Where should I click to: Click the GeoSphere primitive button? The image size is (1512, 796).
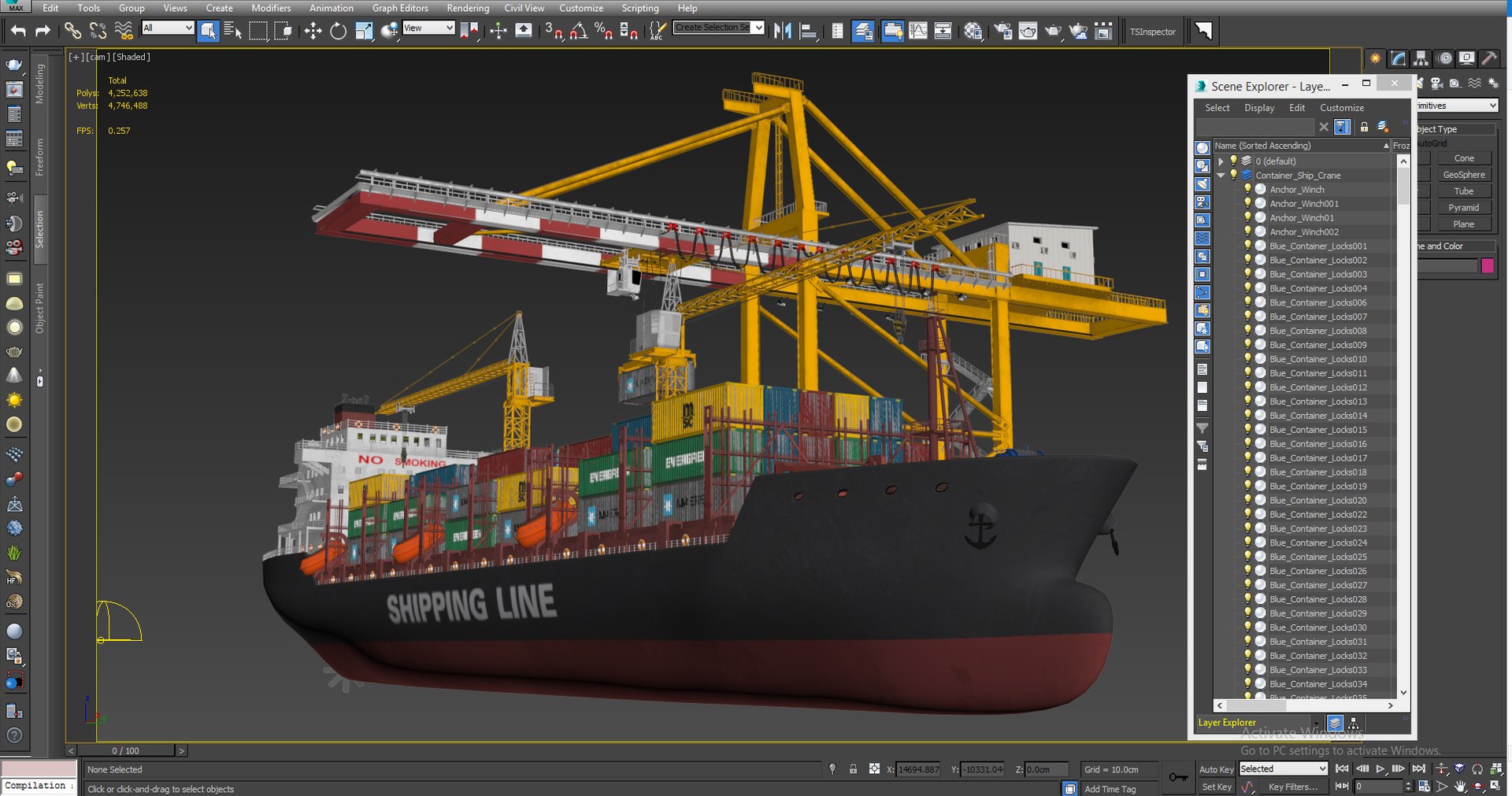tap(1464, 175)
